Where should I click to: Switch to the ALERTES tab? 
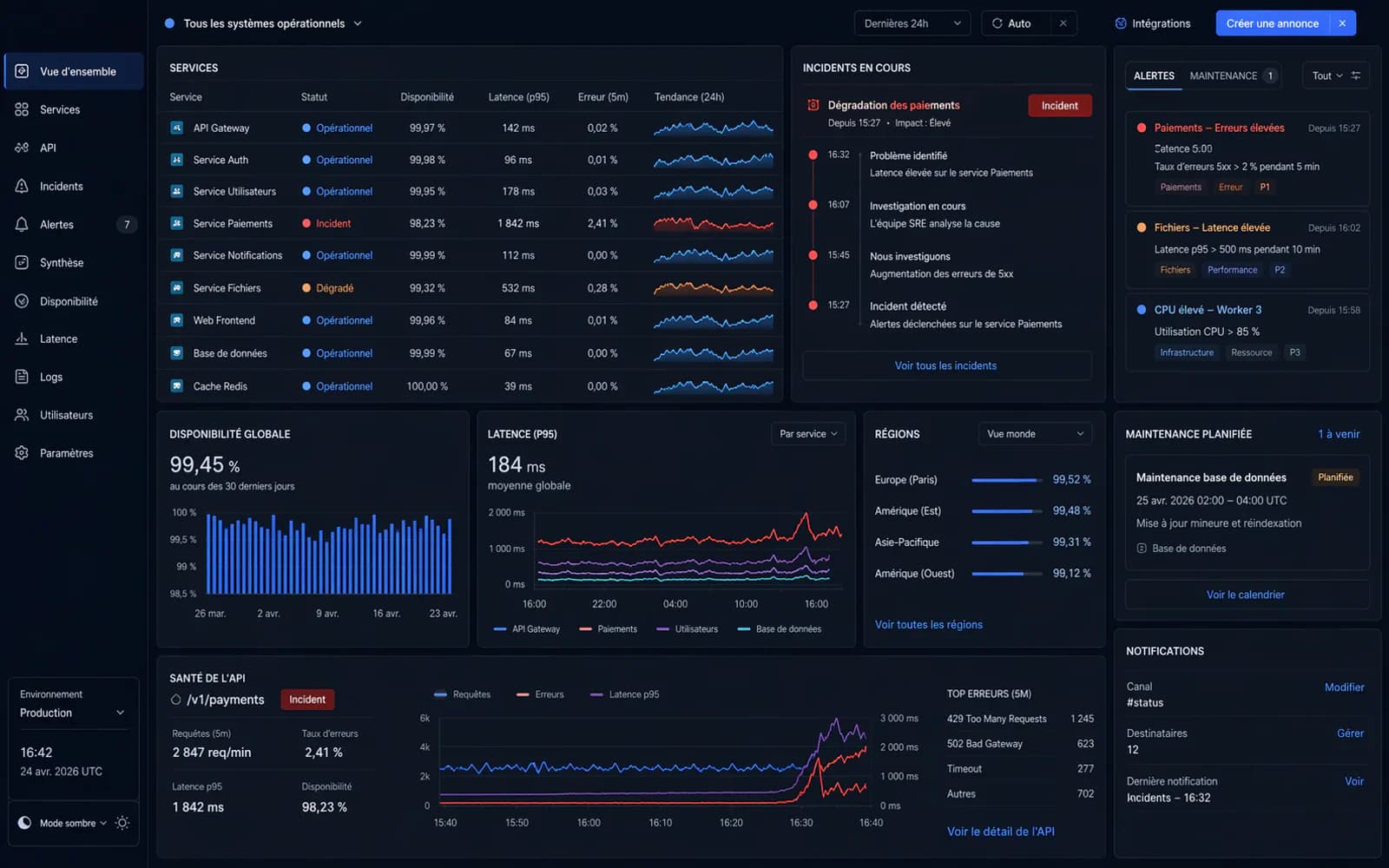pyautogui.click(x=1154, y=76)
